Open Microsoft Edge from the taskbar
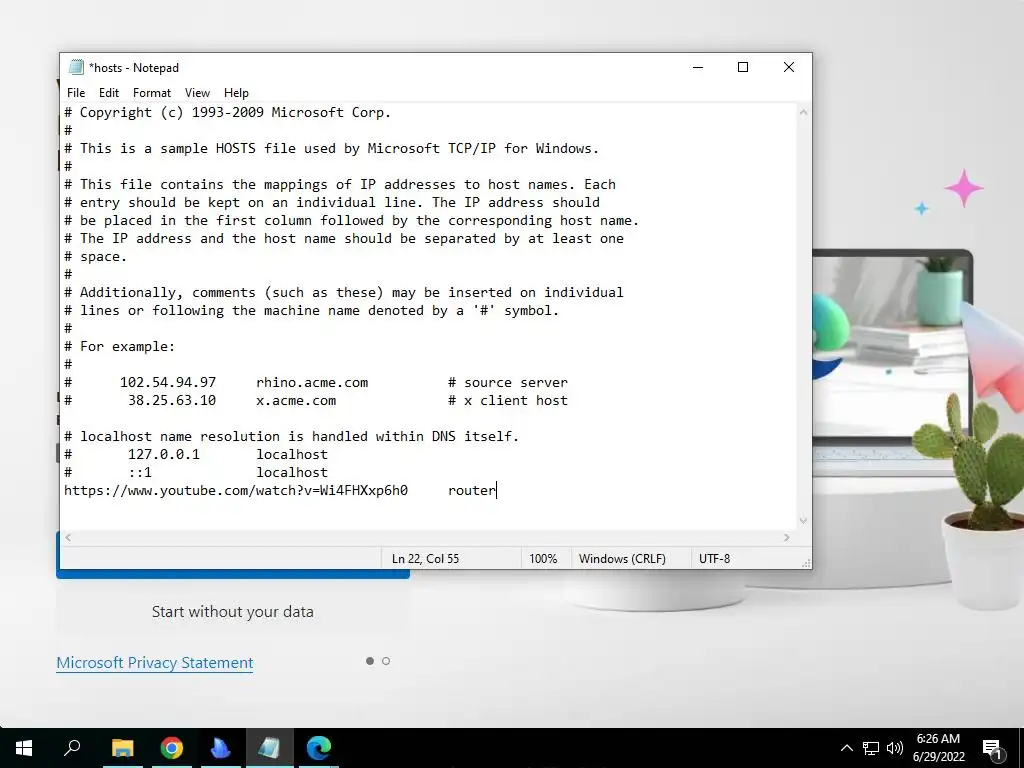Screen dimensions: 1024x768 (319, 748)
